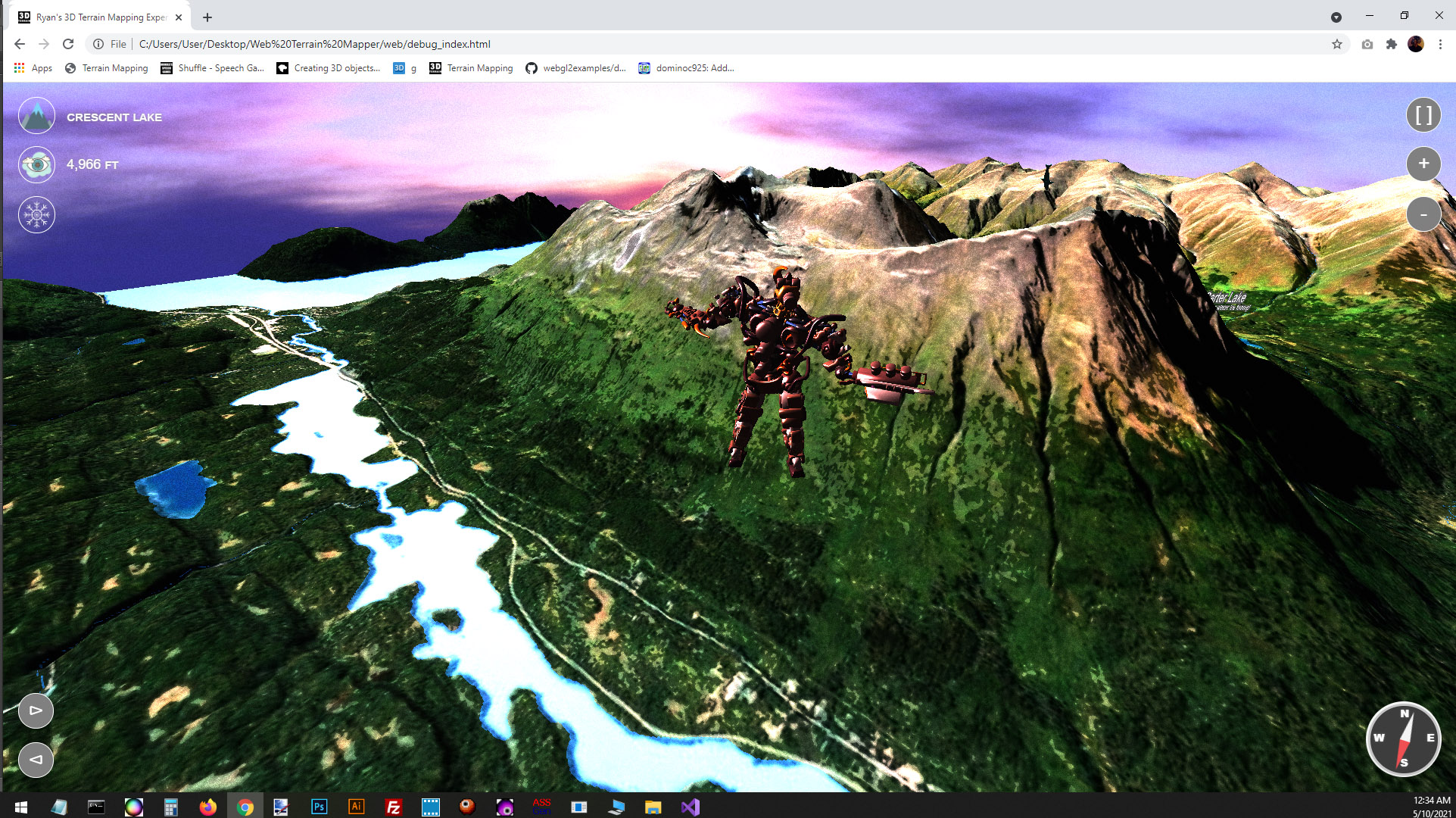Open the tab search dropdown
This screenshot has height=818, width=1456.
1336,17
